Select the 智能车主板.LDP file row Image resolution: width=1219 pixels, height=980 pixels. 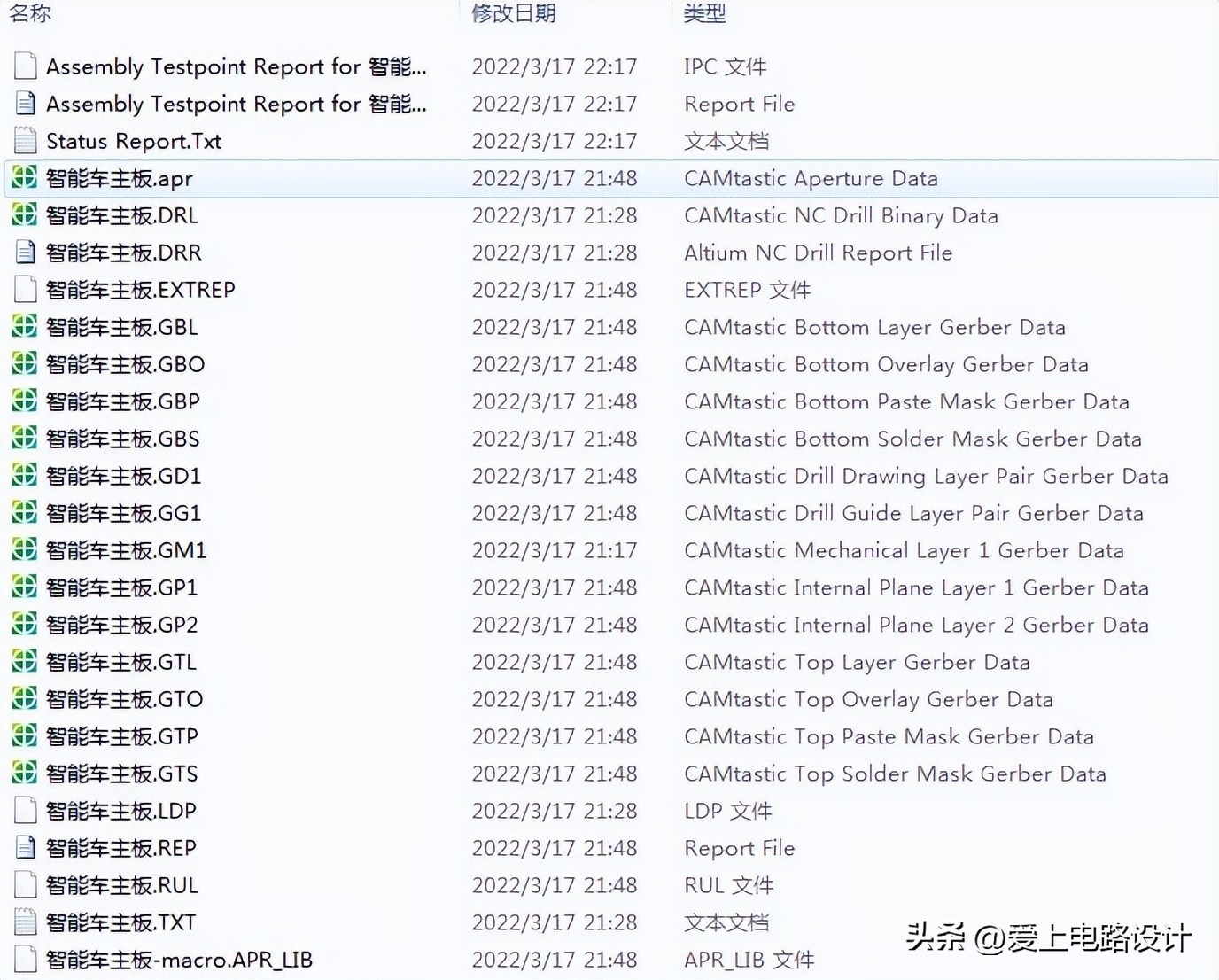click(x=122, y=811)
